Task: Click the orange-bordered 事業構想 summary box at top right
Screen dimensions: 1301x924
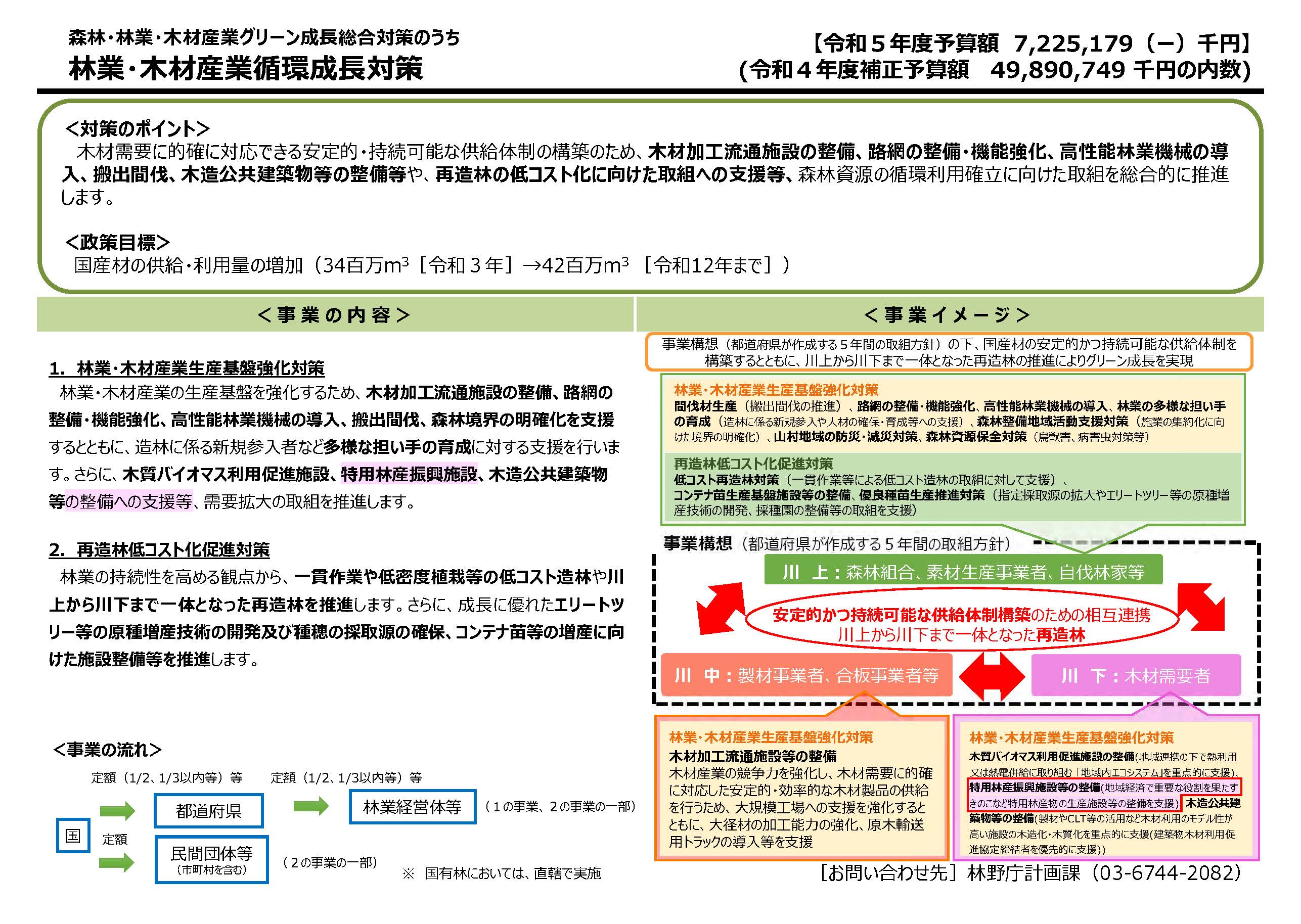Action: 948,352
